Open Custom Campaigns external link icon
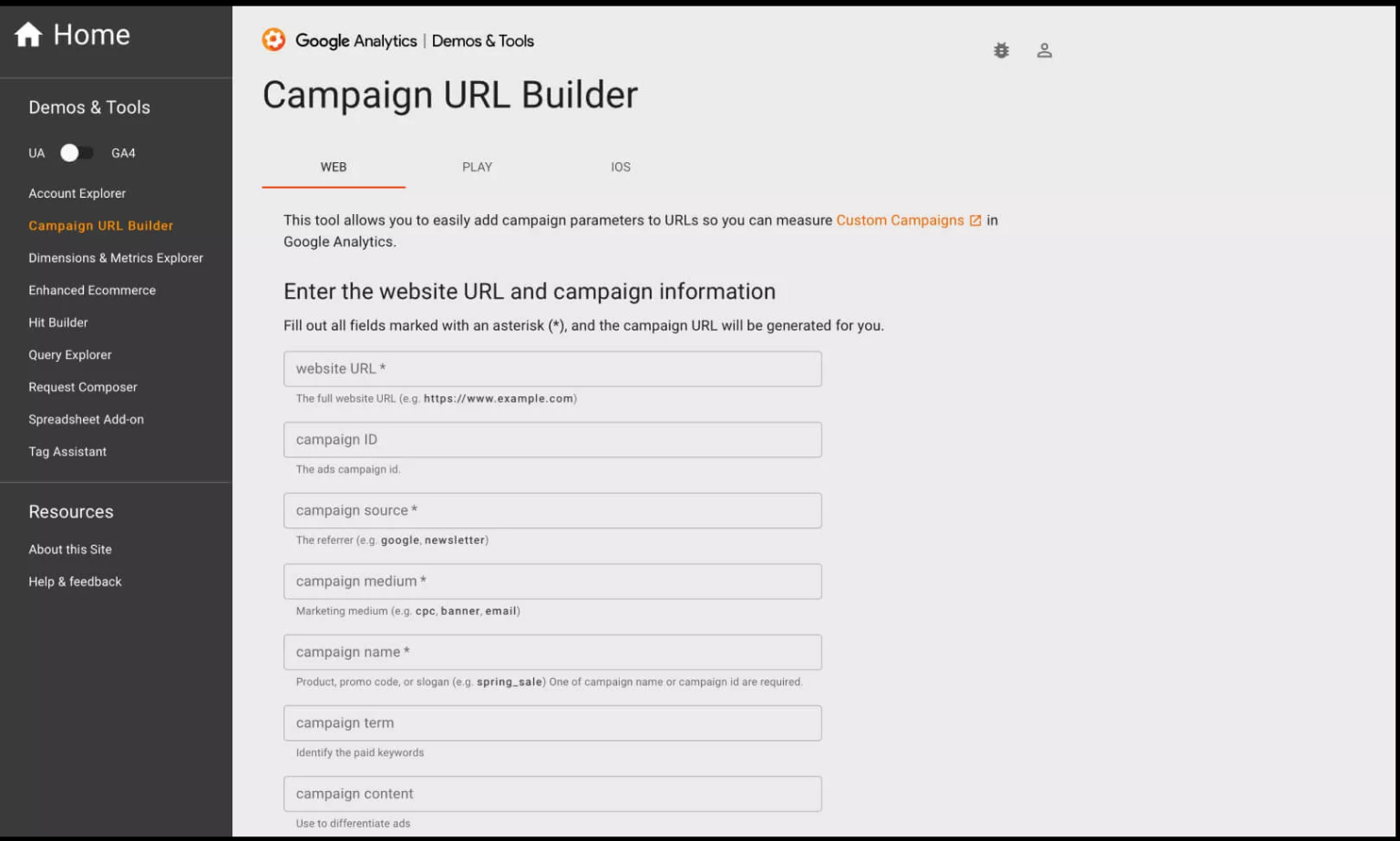This screenshot has height=841, width=1400. [975, 220]
